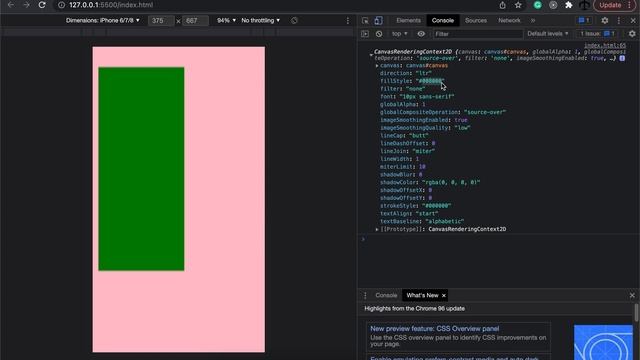
Task: Open the CSS Overview panel link
Action: [x=434, y=329]
